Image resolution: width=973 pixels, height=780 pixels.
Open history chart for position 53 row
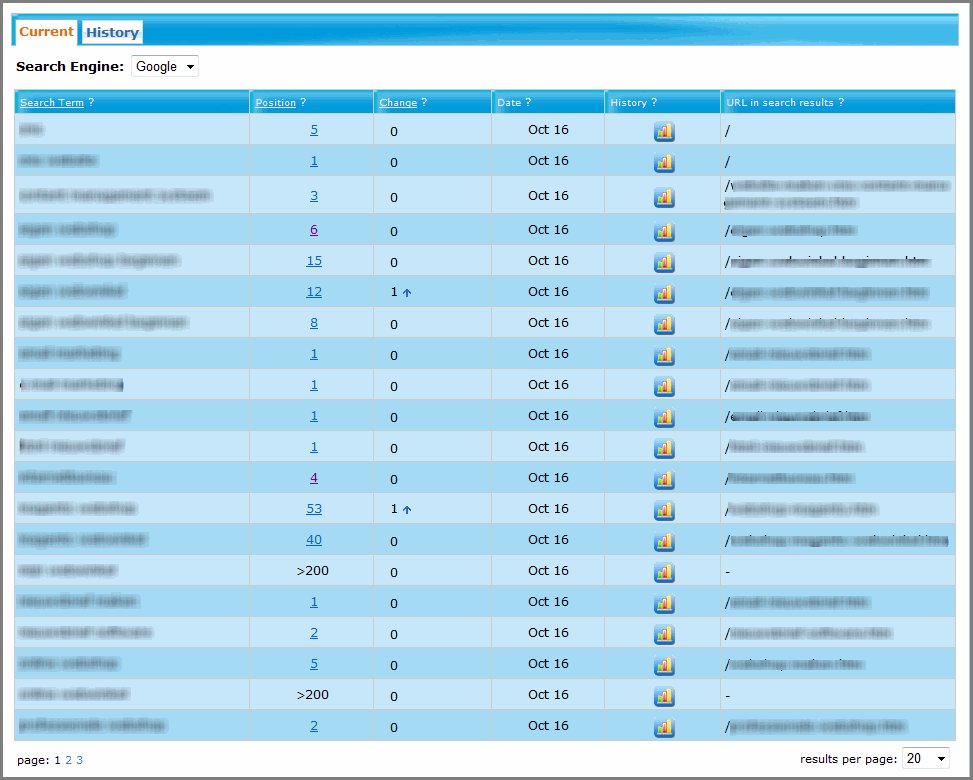tap(664, 510)
